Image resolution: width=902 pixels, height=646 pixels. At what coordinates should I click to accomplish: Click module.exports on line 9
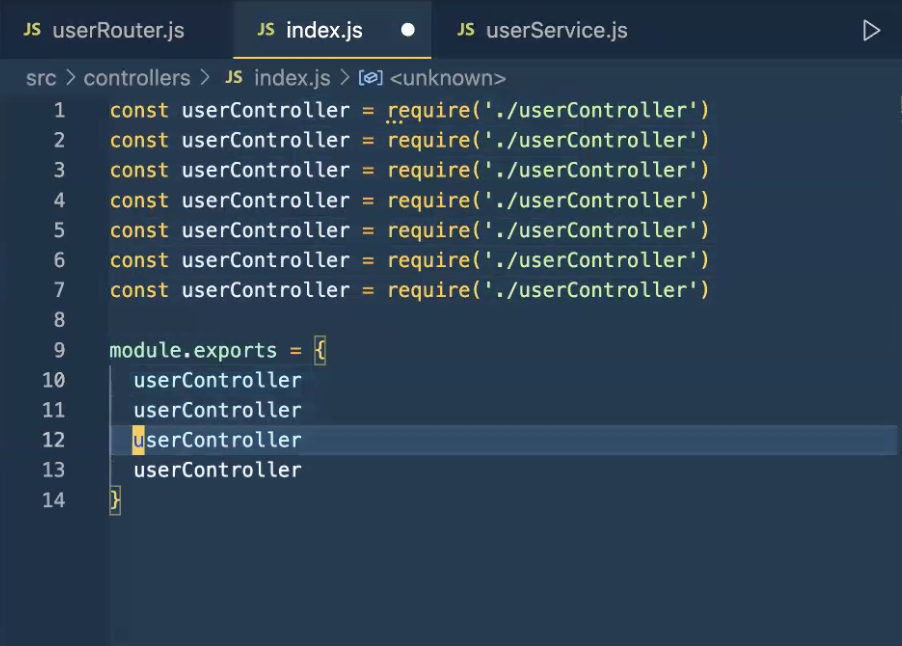point(193,350)
